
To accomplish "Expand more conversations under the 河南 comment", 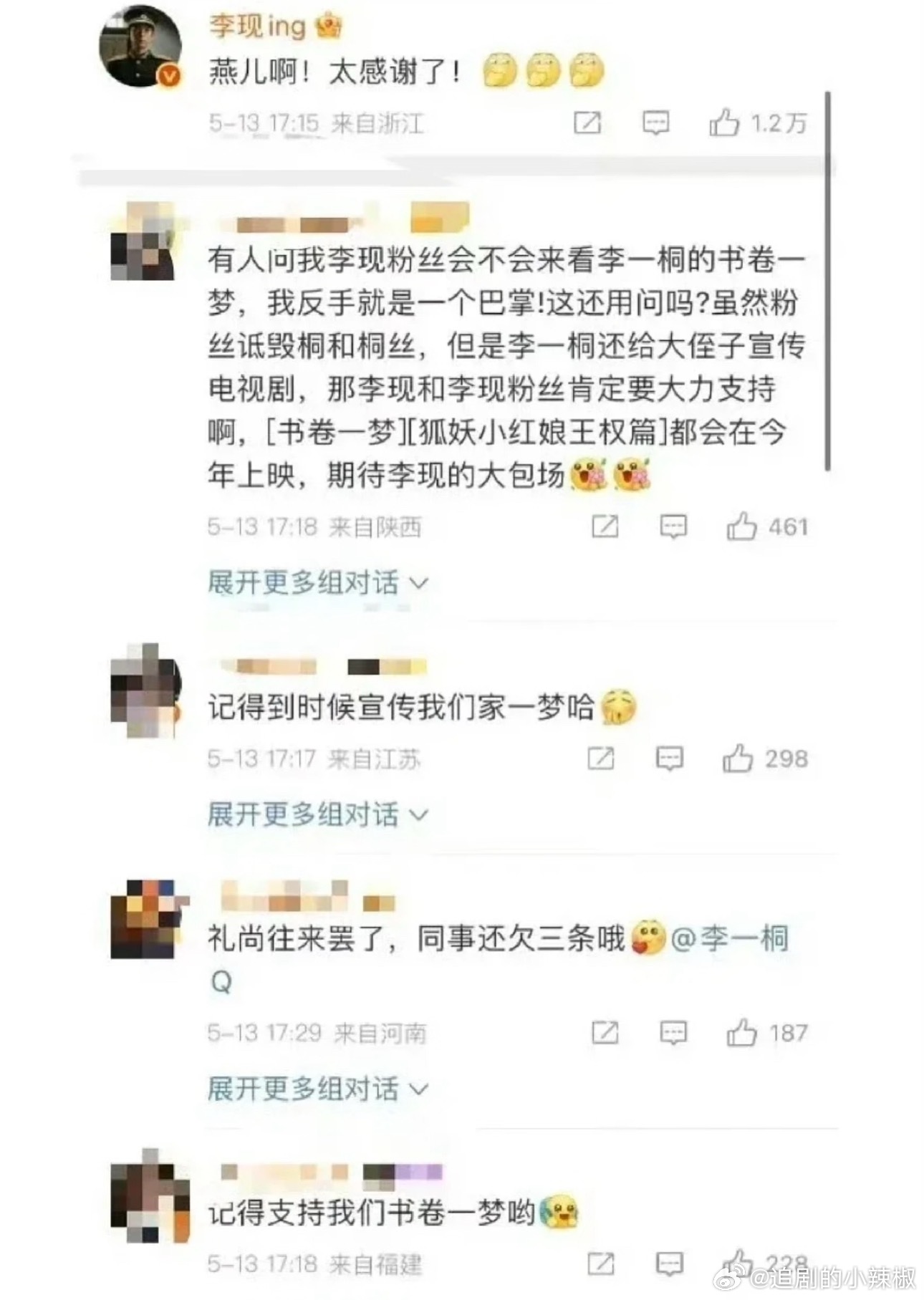I will click(x=317, y=1089).
